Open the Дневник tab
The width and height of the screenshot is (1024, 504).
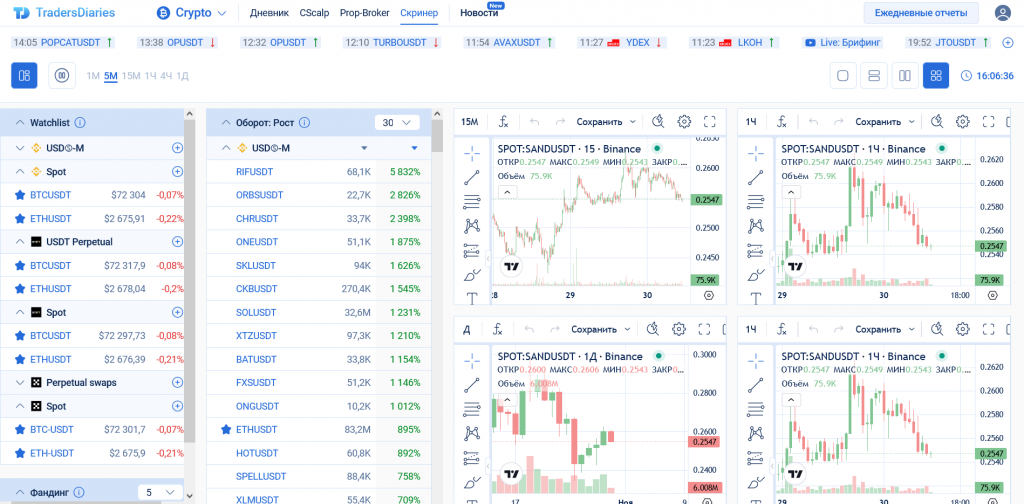[270, 13]
